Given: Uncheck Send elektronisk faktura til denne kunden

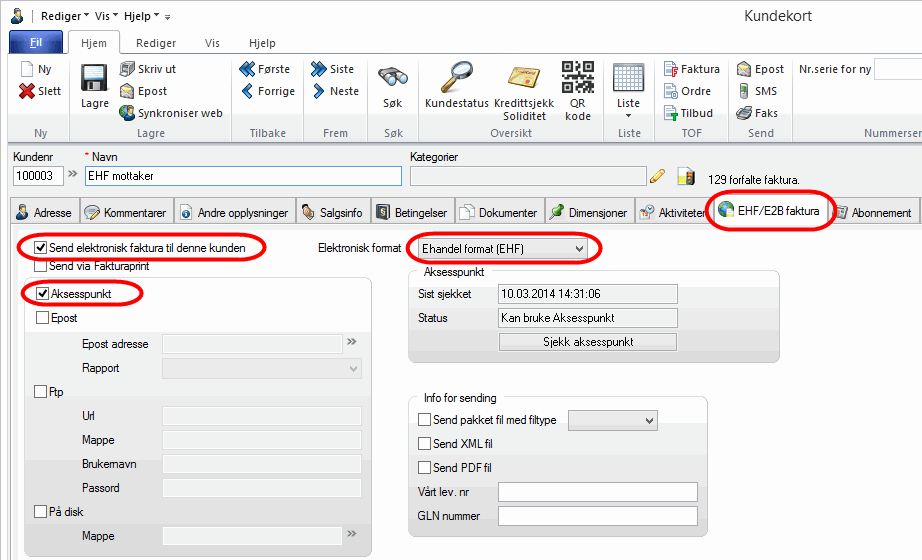Looking at the screenshot, I should [x=41, y=247].
